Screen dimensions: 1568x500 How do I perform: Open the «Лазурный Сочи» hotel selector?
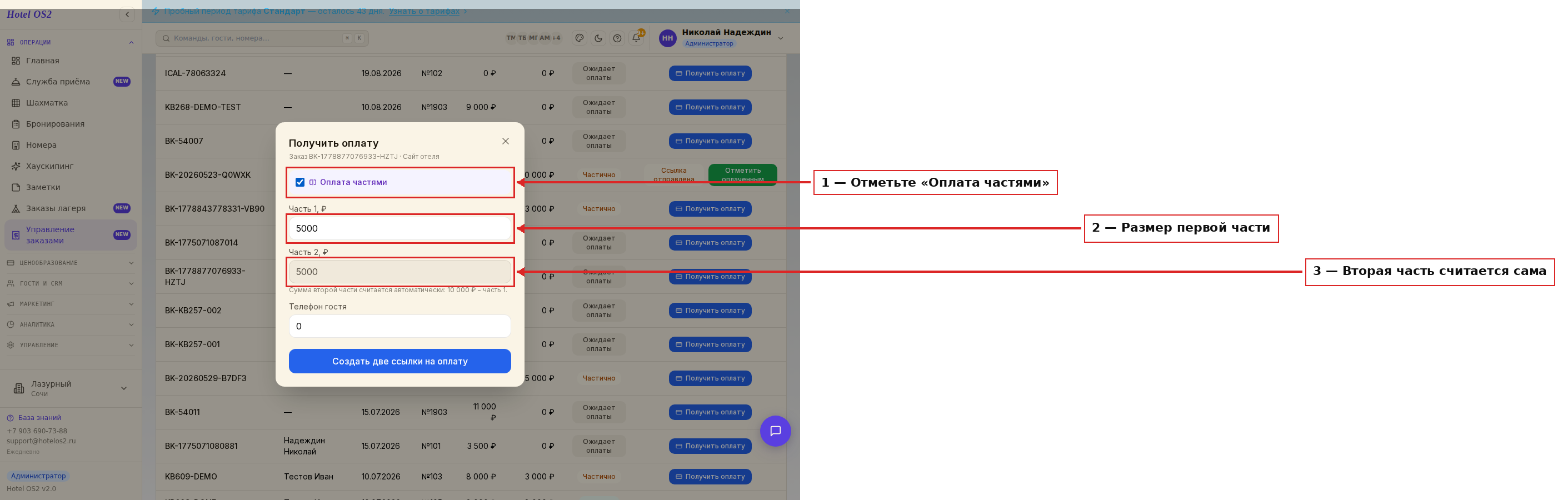coord(71,388)
